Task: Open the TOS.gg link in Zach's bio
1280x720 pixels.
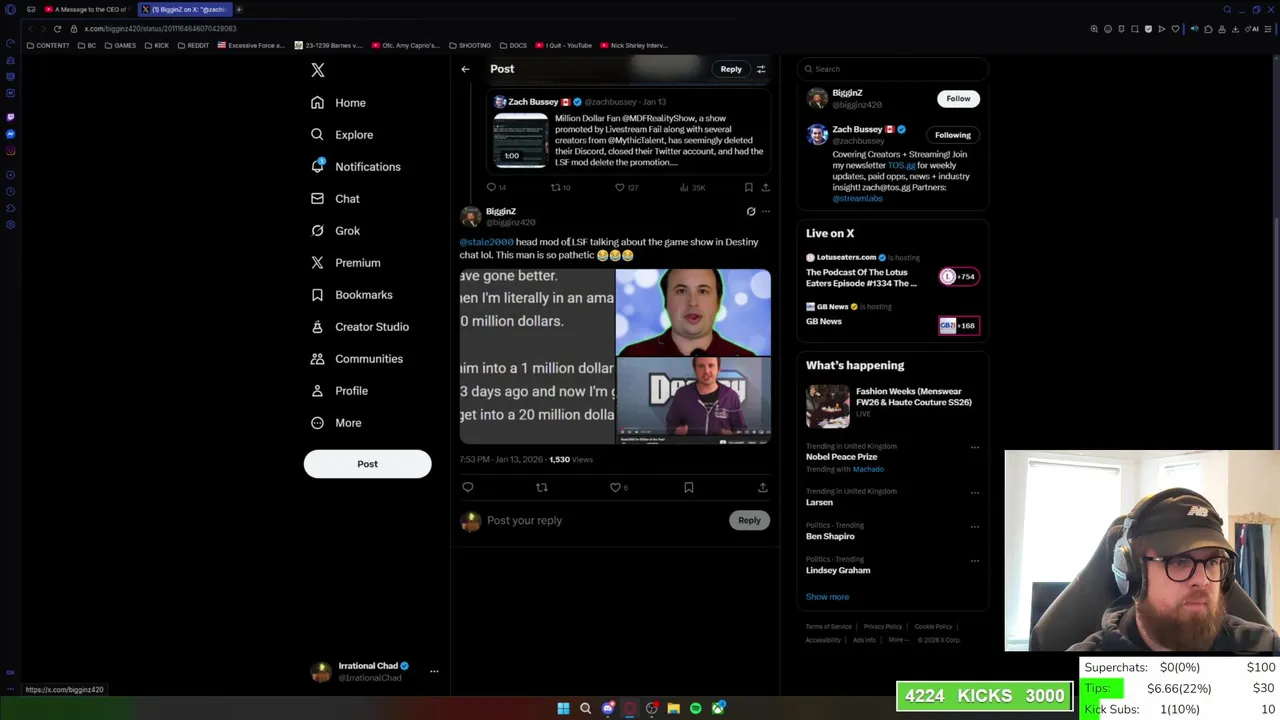Action: tap(901, 165)
